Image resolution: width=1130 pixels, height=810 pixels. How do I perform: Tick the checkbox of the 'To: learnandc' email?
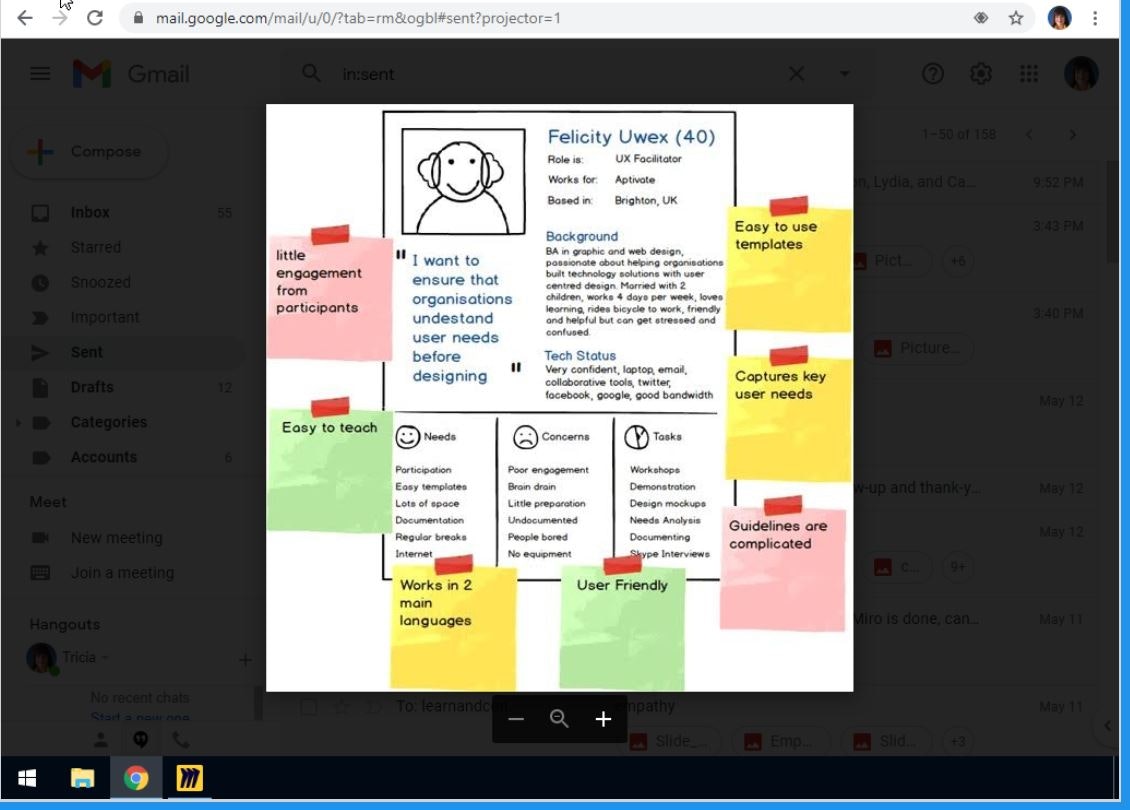[308, 706]
